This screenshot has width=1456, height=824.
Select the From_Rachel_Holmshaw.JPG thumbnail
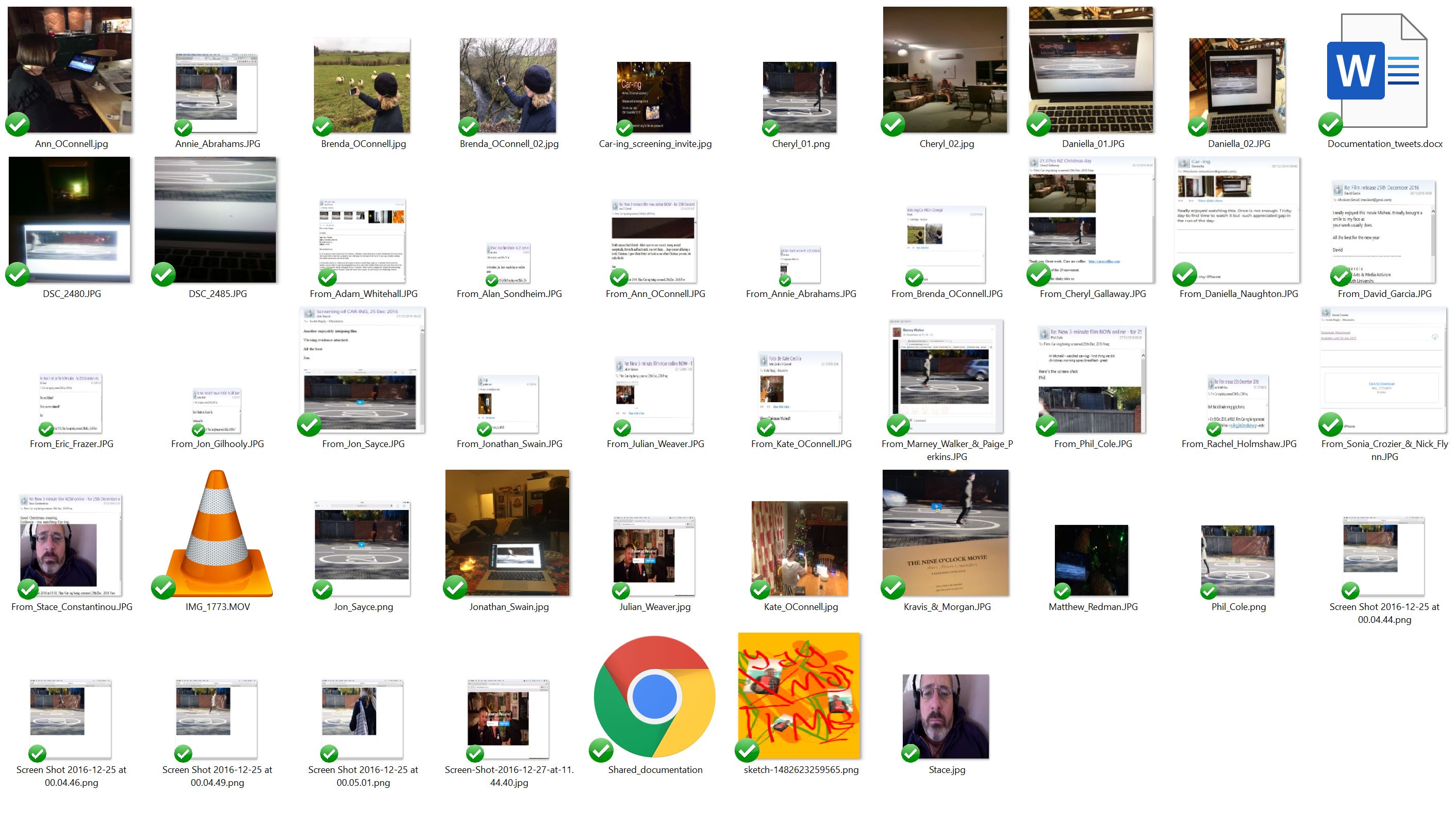[x=1238, y=404]
